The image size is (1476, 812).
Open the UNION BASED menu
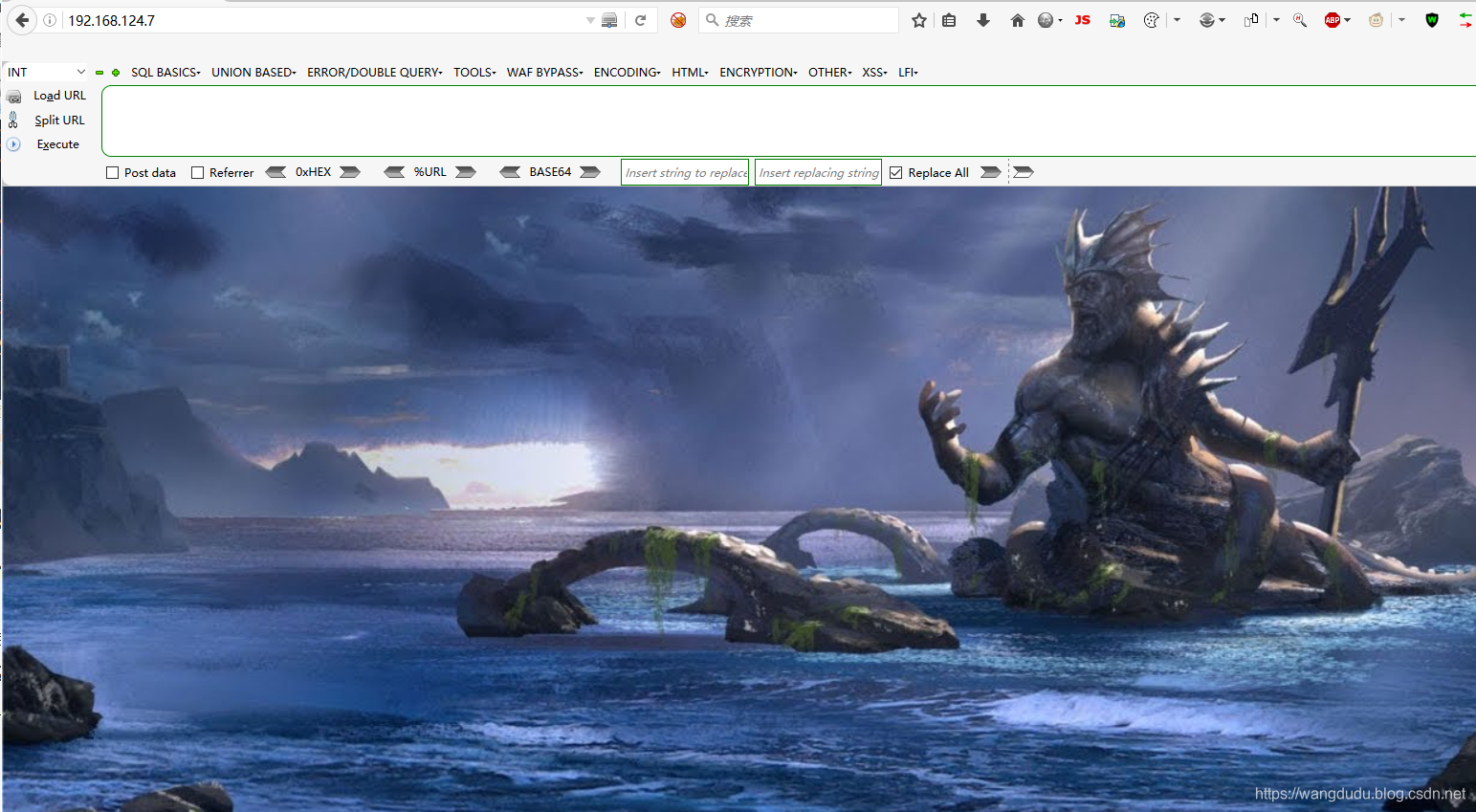[x=253, y=73]
